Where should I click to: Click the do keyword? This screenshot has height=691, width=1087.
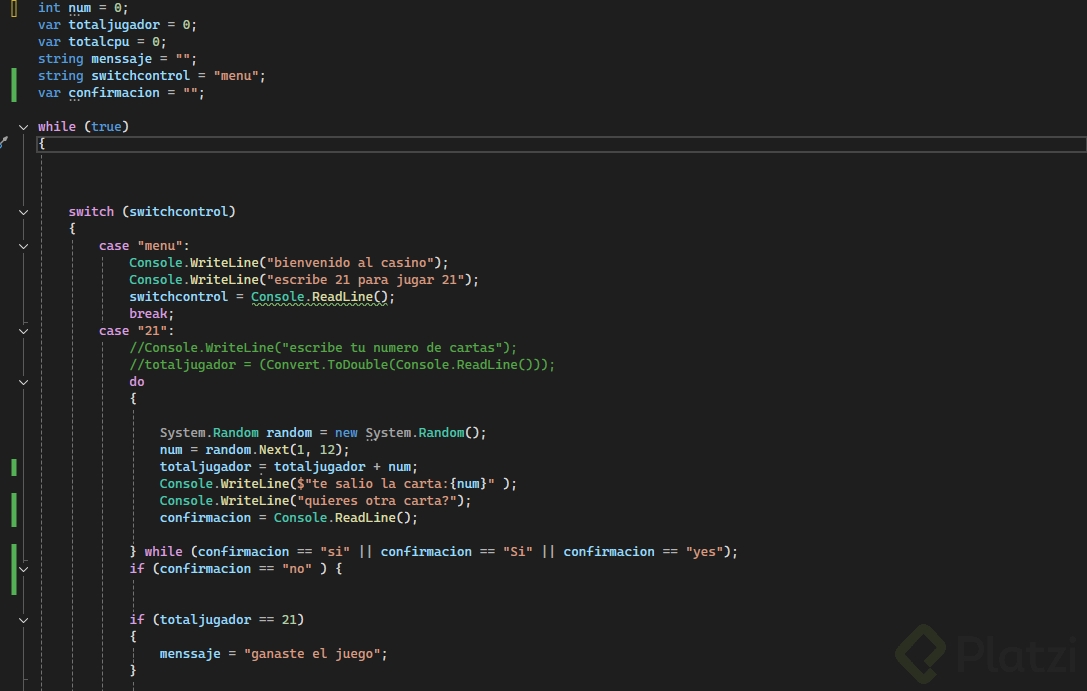click(x=137, y=382)
